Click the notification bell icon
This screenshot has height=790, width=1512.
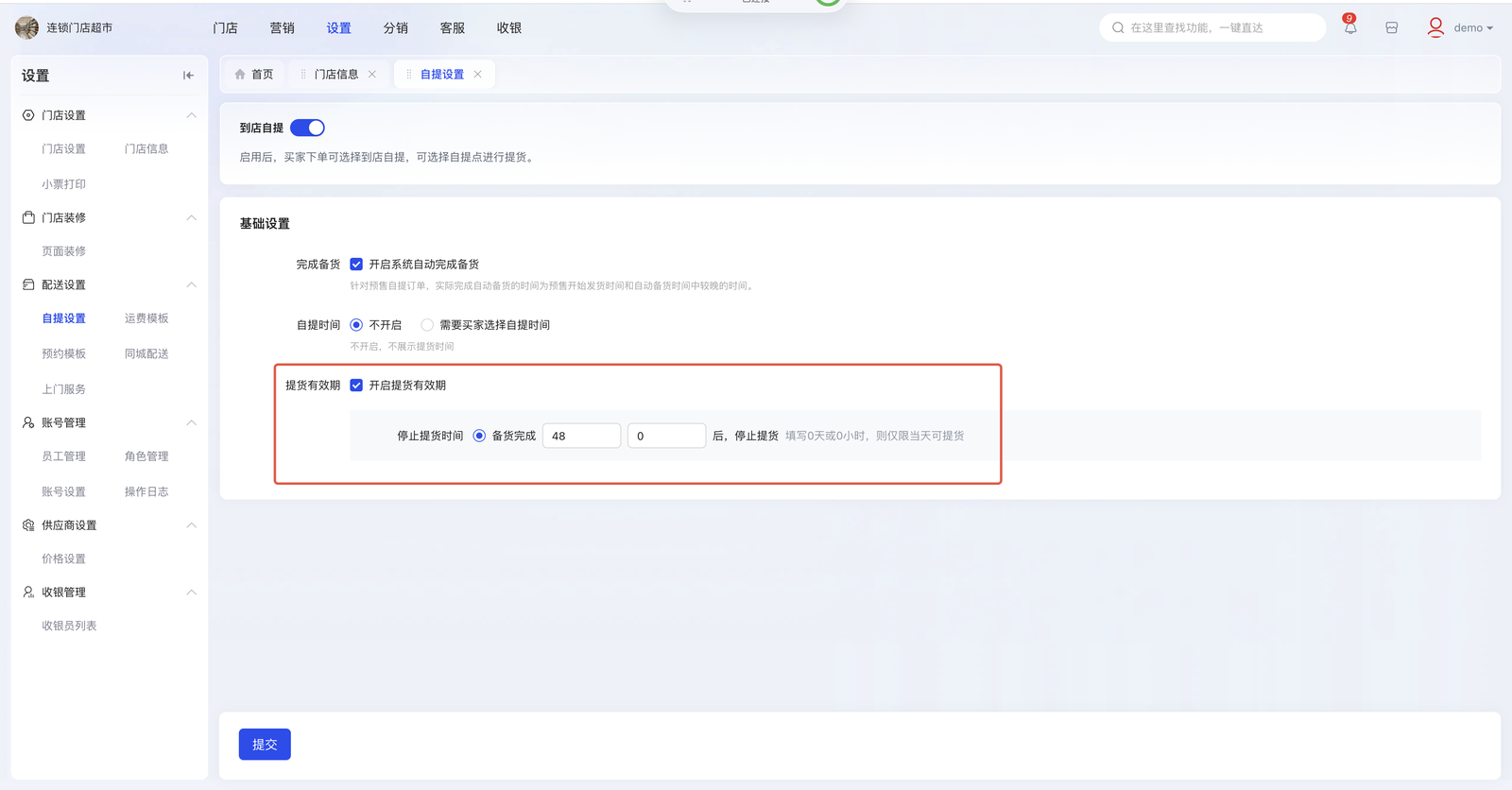1350,27
